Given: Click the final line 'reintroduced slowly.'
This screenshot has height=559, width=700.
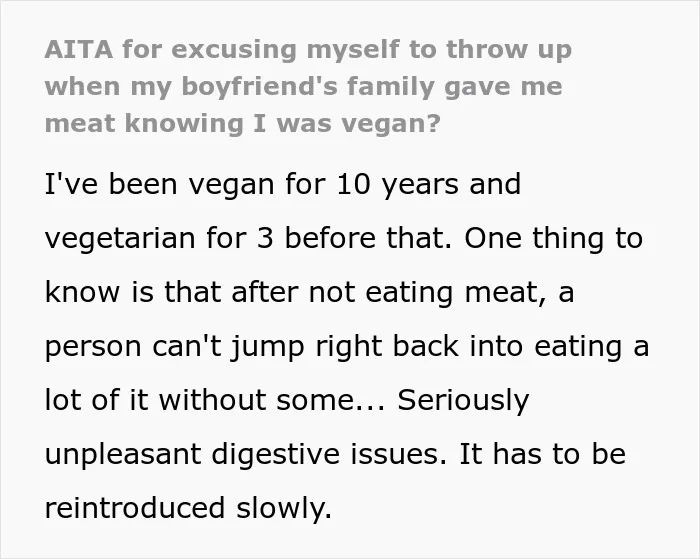Looking at the screenshot, I should 188,509.
